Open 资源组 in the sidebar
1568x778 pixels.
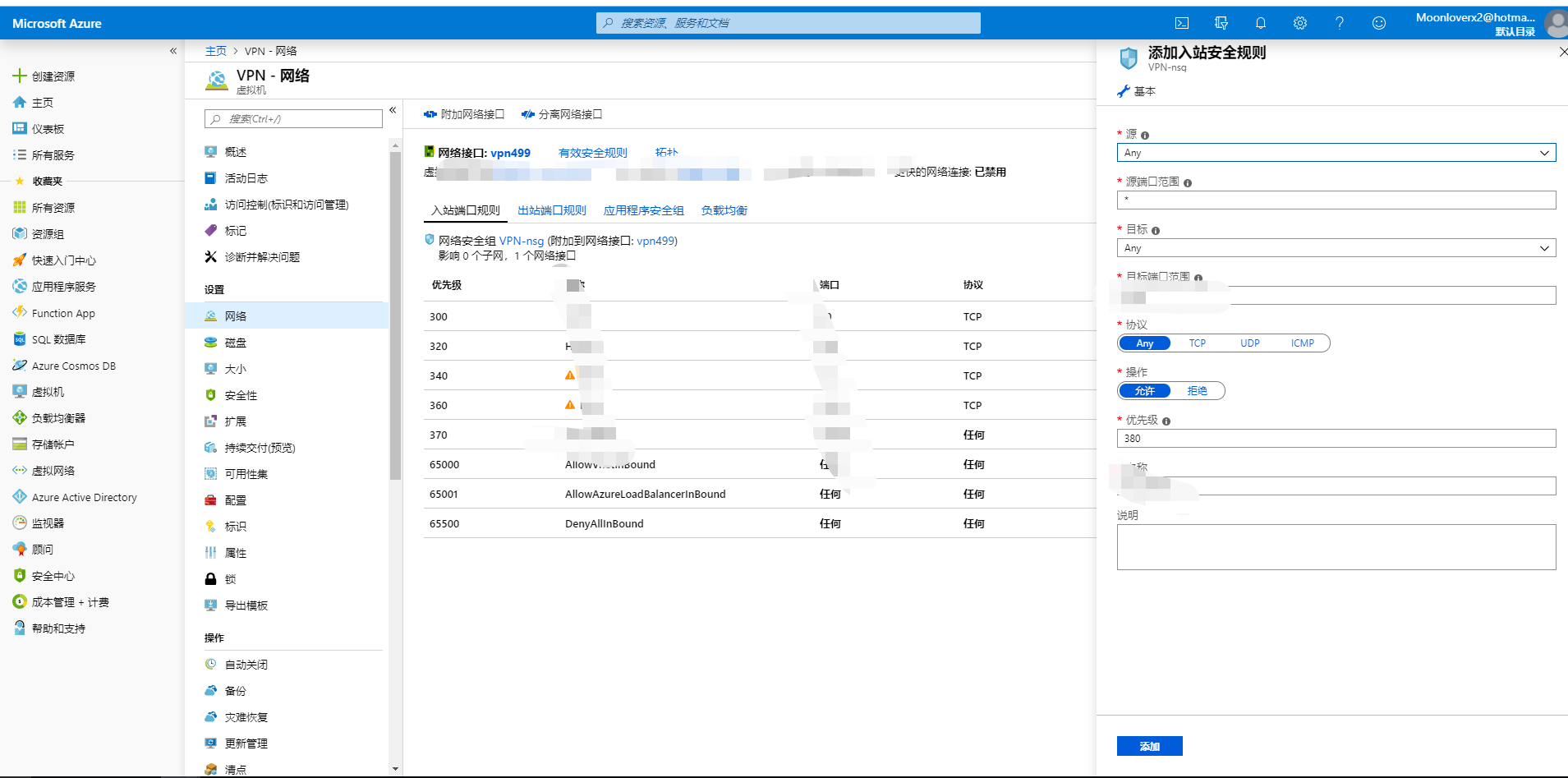pyautogui.click(x=48, y=234)
